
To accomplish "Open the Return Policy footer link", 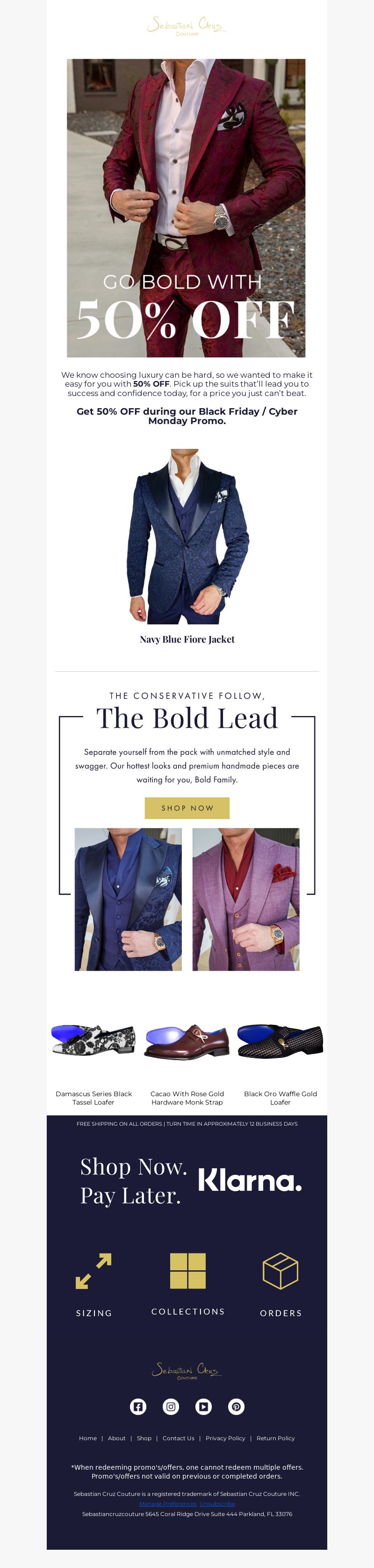I will 275,1438.
